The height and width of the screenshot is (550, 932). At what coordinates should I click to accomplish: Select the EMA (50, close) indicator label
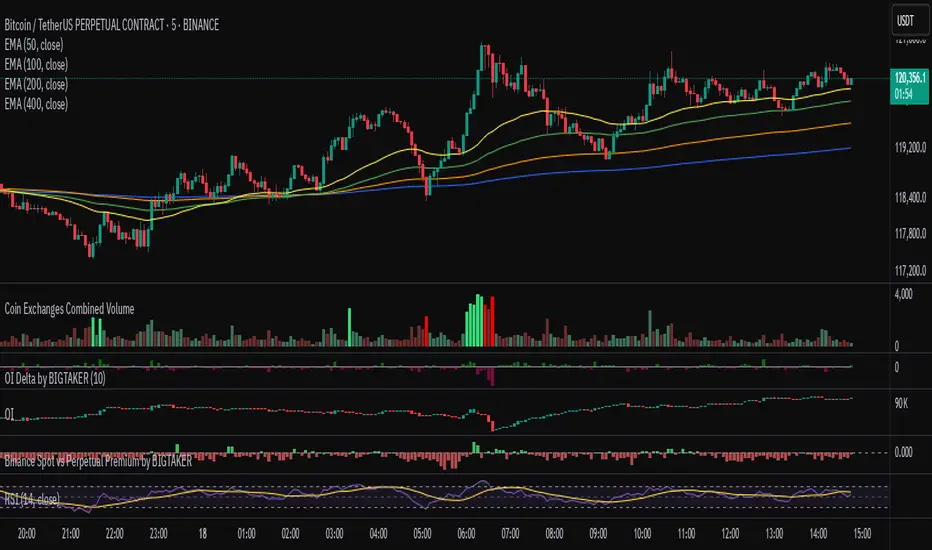[x=34, y=45]
